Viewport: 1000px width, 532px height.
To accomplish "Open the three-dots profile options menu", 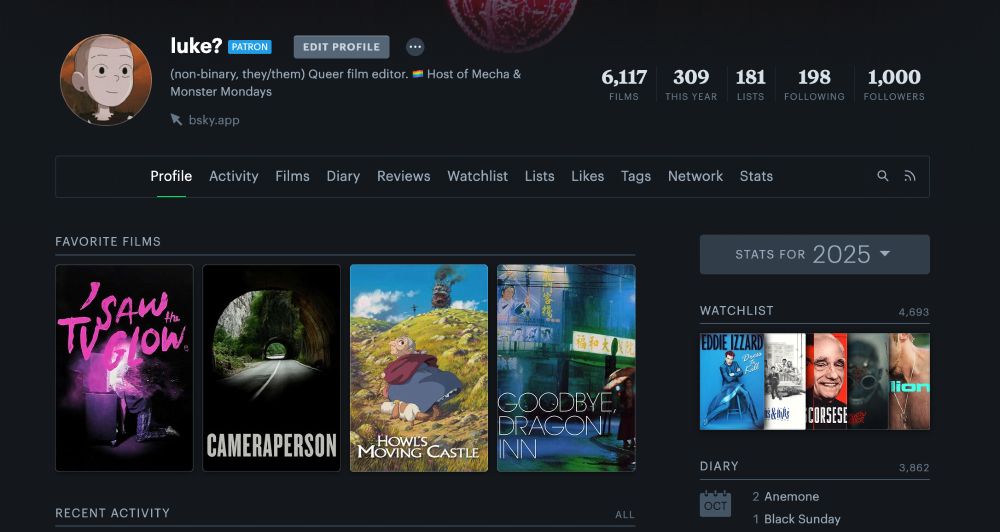I will (415, 47).
